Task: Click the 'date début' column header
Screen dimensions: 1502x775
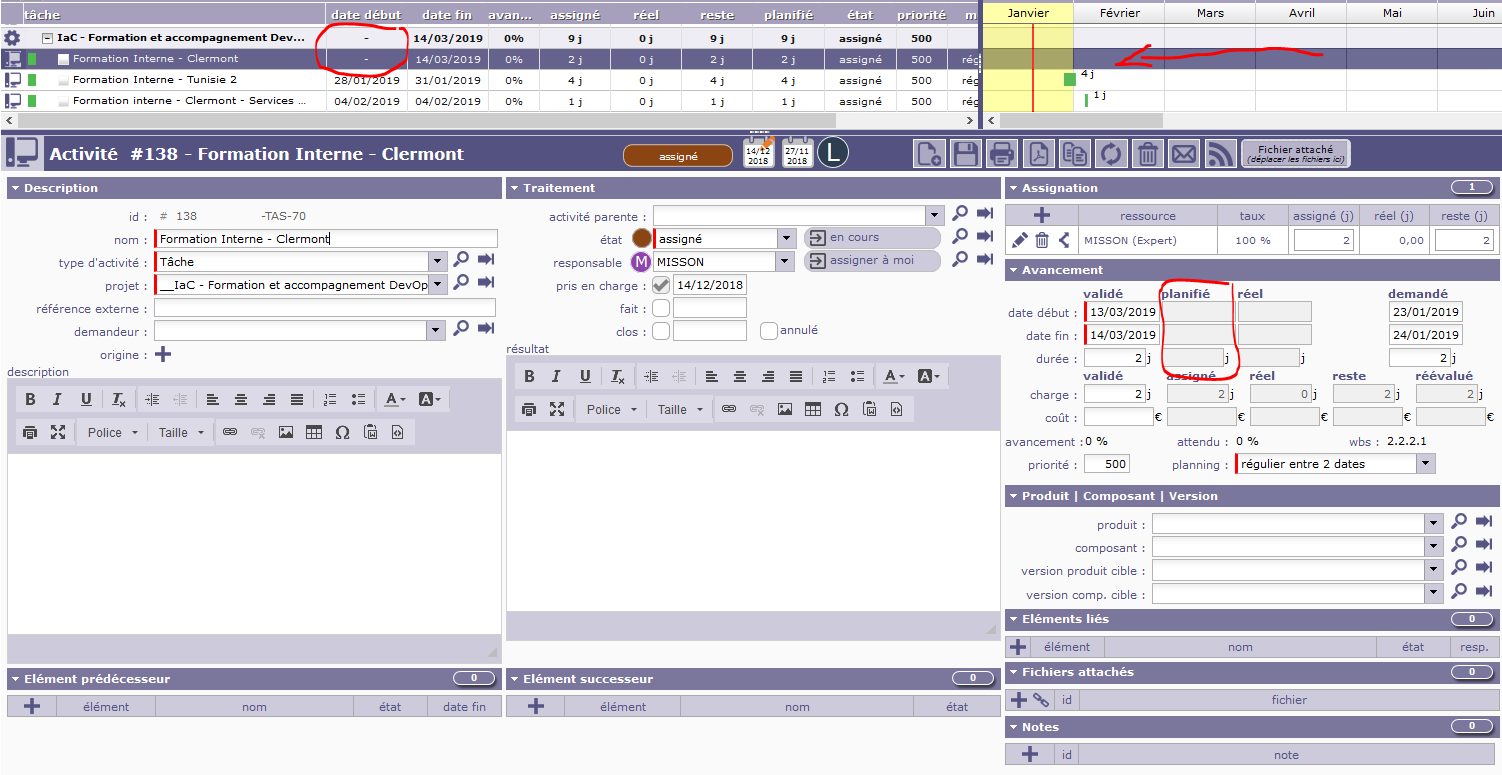Action: click(366, 15)
